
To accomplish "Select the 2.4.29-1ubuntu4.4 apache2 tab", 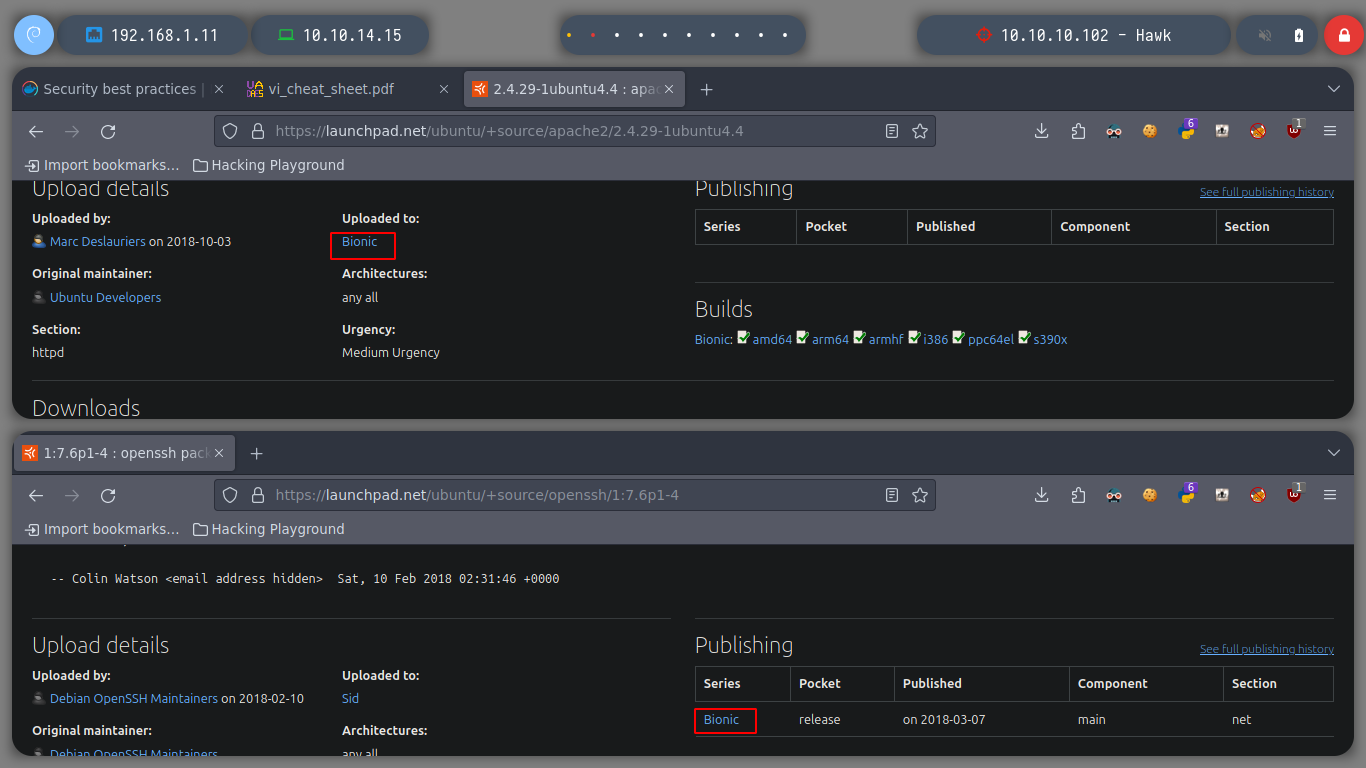I will click(x=574, y=89).
